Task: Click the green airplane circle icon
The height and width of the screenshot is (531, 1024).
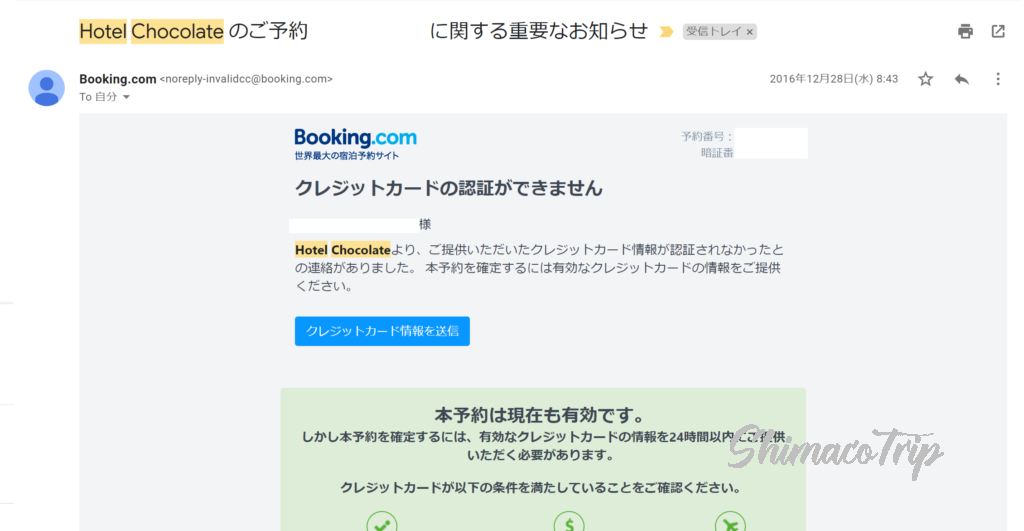Action: [730, 524]
